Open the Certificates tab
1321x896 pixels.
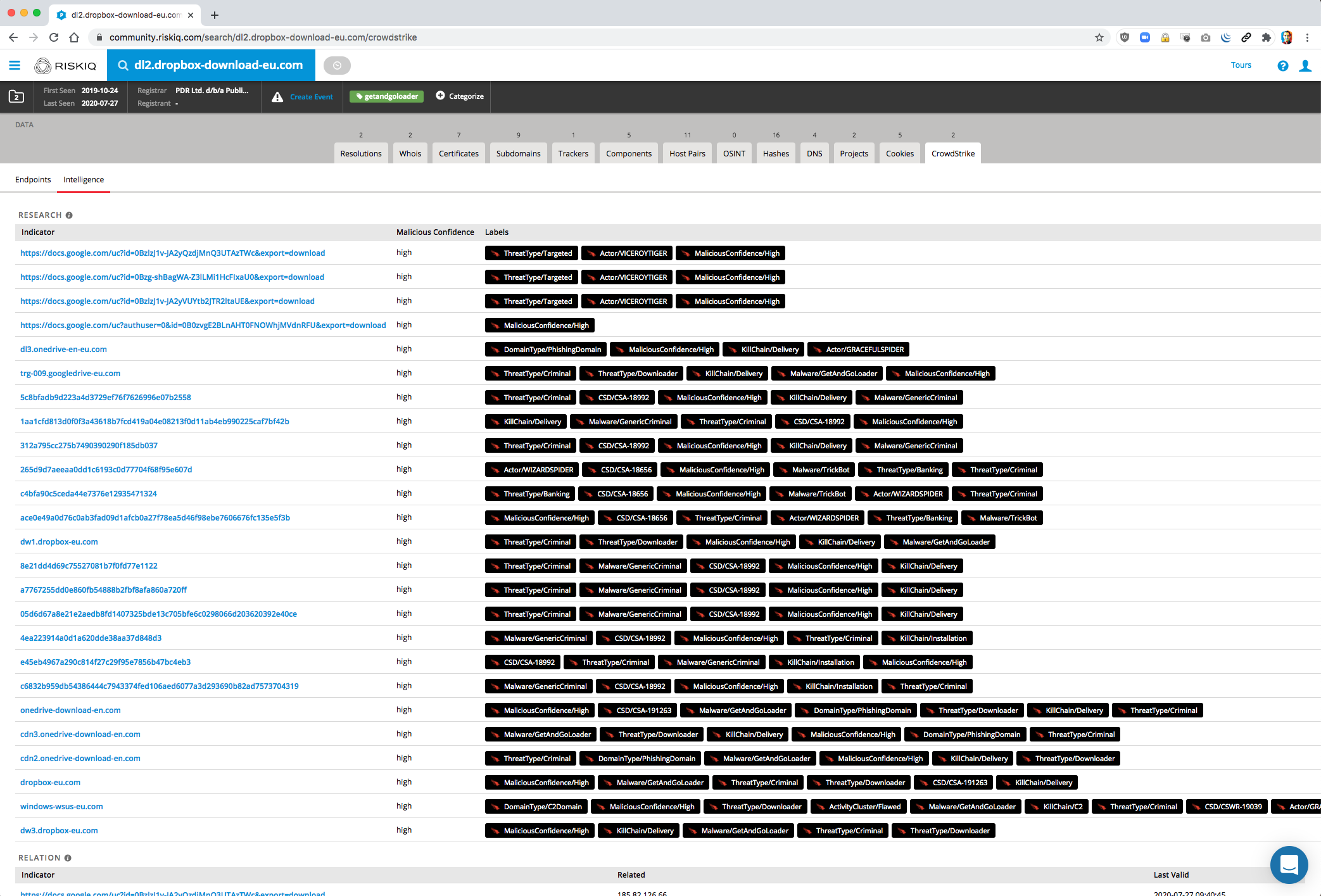(x=459, y=153)
